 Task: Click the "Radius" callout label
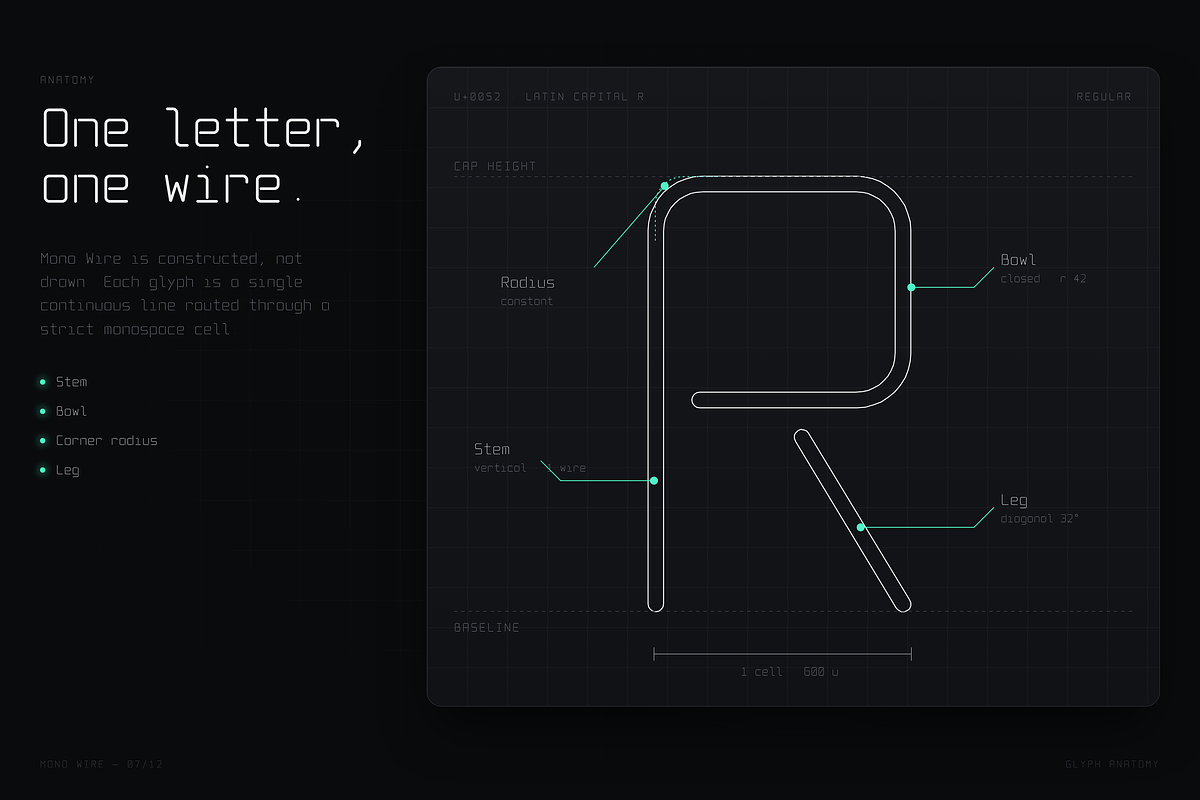click(x=528, y=283)
